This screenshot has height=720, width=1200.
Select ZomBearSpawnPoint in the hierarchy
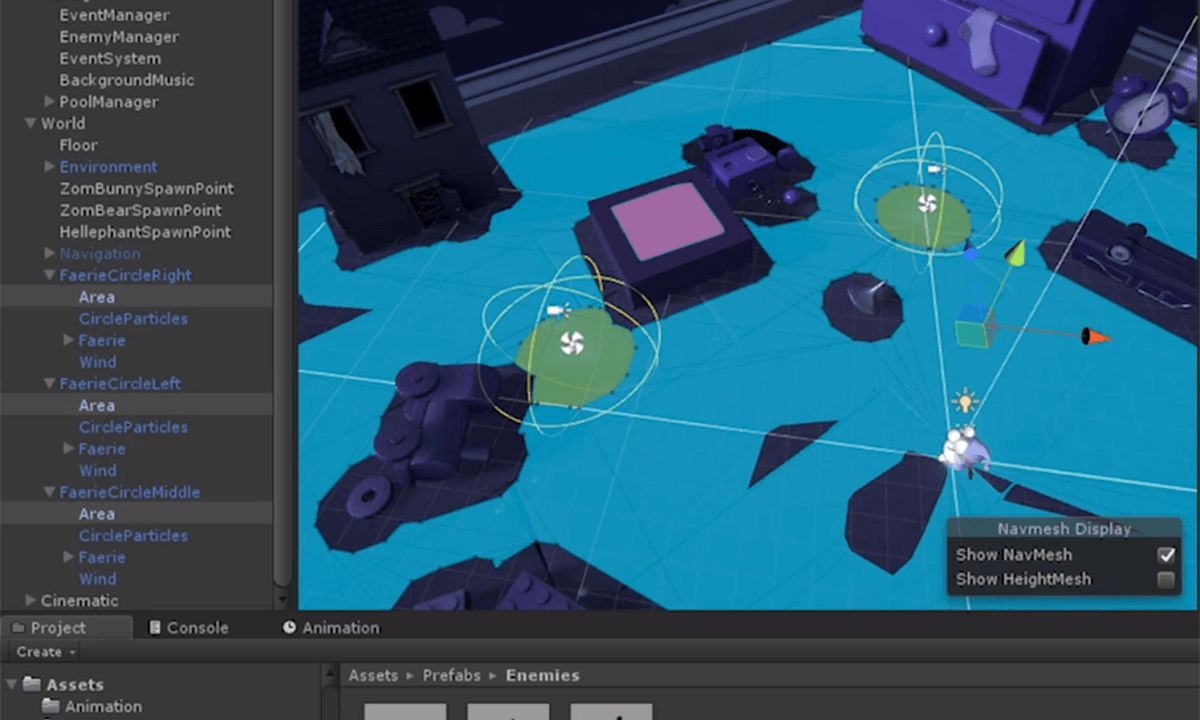(x=140, y=210)
